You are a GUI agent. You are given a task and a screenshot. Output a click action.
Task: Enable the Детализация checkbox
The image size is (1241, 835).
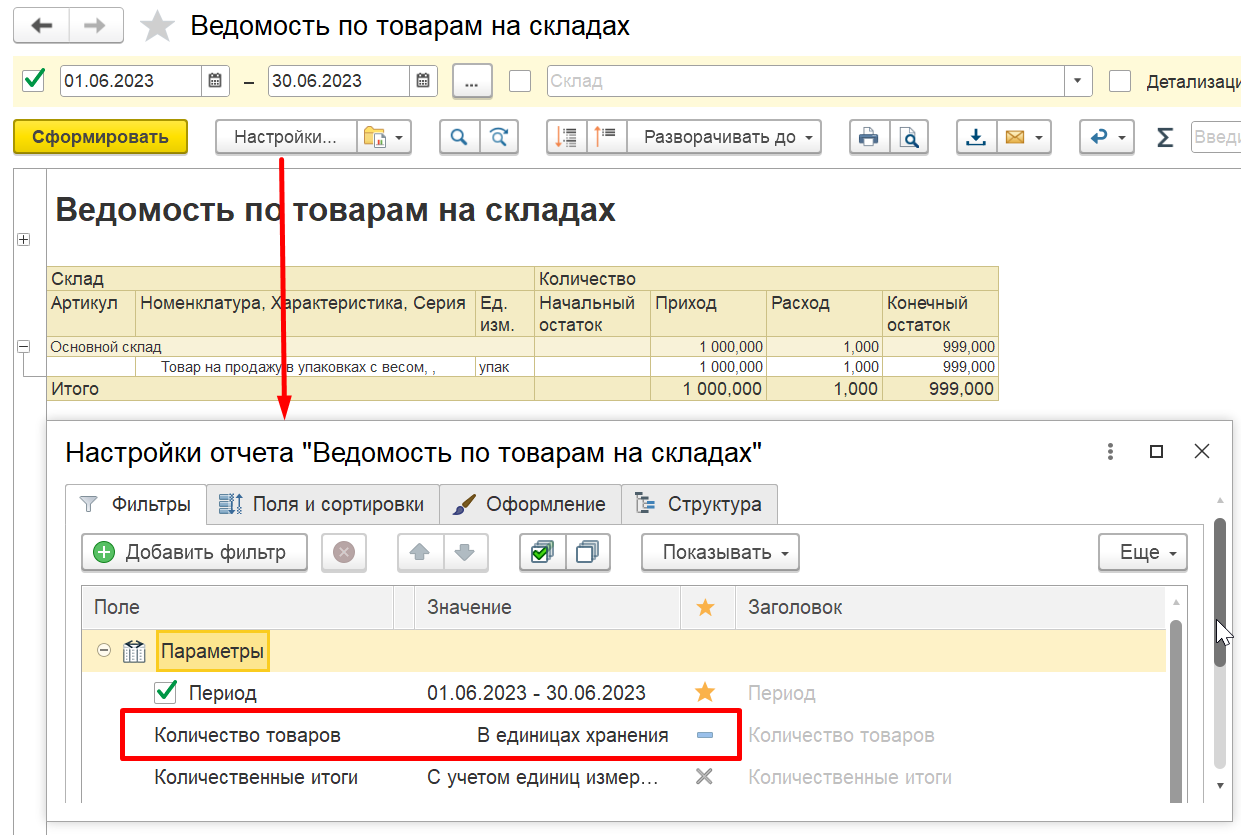click(x=1120, y=81)
